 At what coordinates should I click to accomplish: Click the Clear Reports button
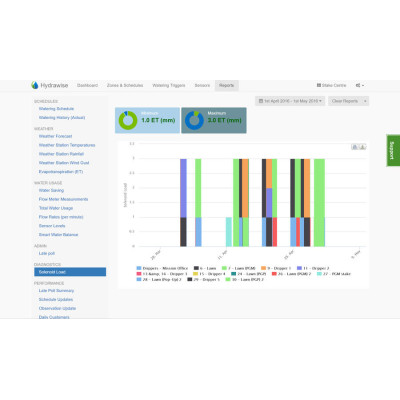tap(345, 101)
